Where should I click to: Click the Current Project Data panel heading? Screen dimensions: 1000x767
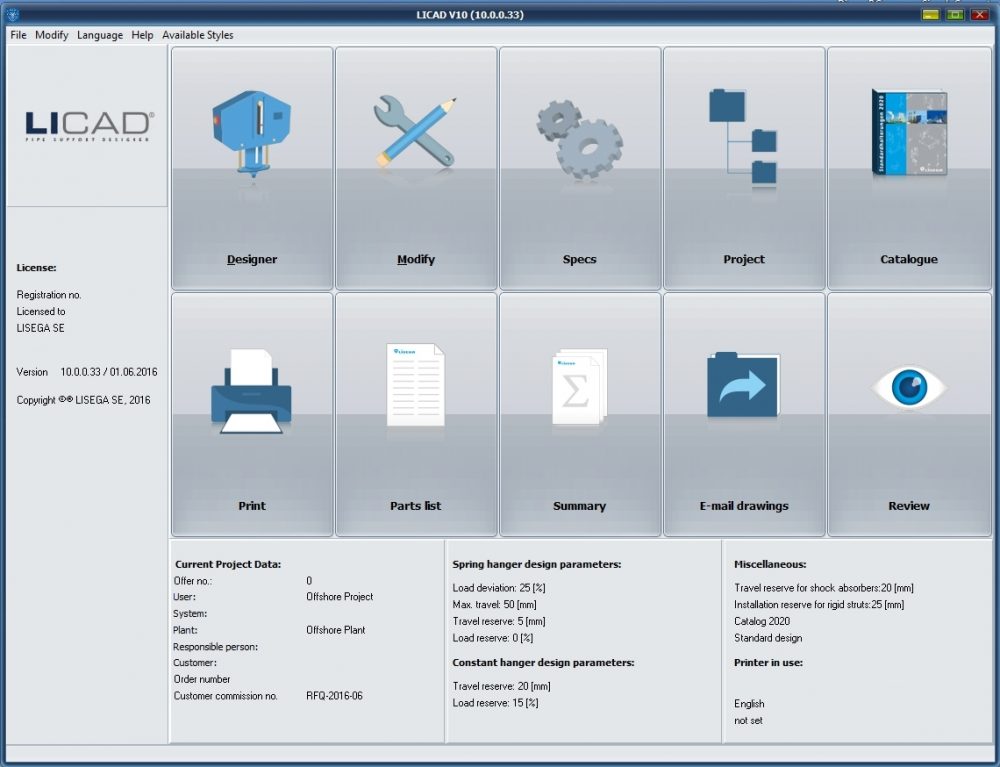point(228,564)
